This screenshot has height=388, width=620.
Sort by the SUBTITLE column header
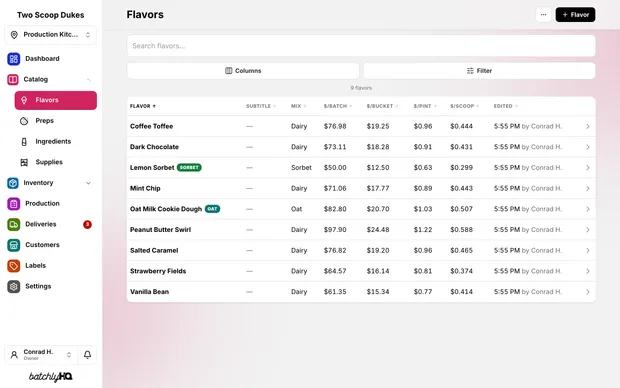[x=261, y=106]
